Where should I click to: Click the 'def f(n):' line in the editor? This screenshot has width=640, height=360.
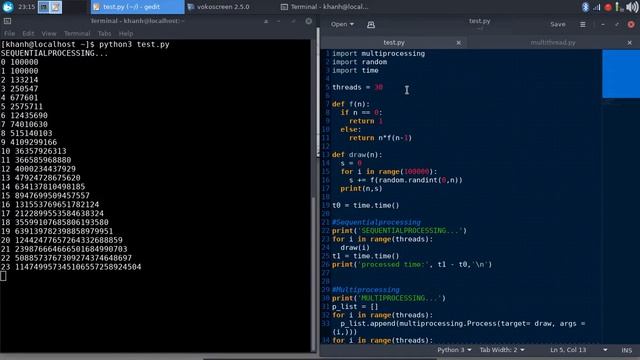pos(351,104)
